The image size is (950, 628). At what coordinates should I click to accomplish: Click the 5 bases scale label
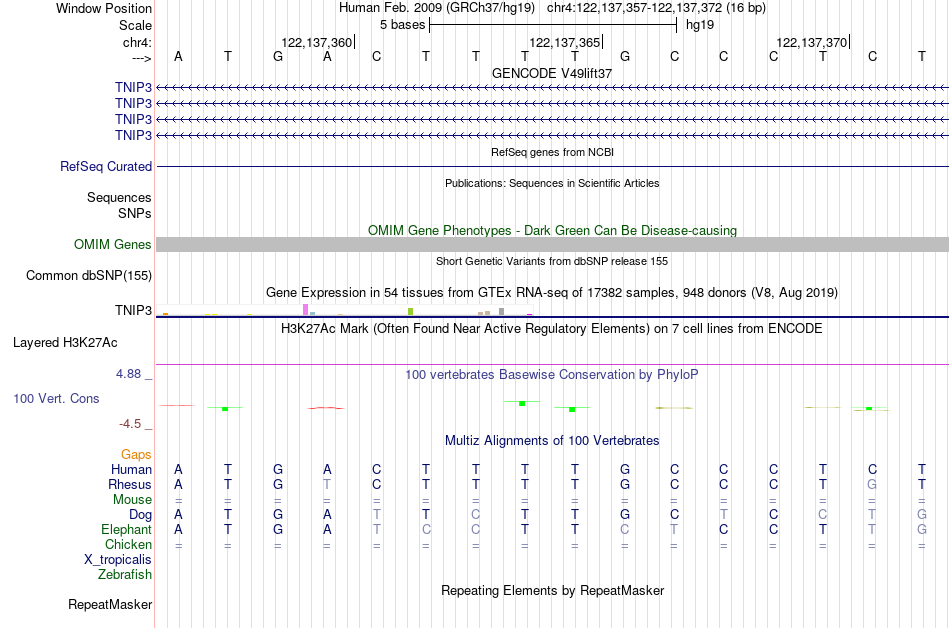pyautogui.click(x=402, y=25)
